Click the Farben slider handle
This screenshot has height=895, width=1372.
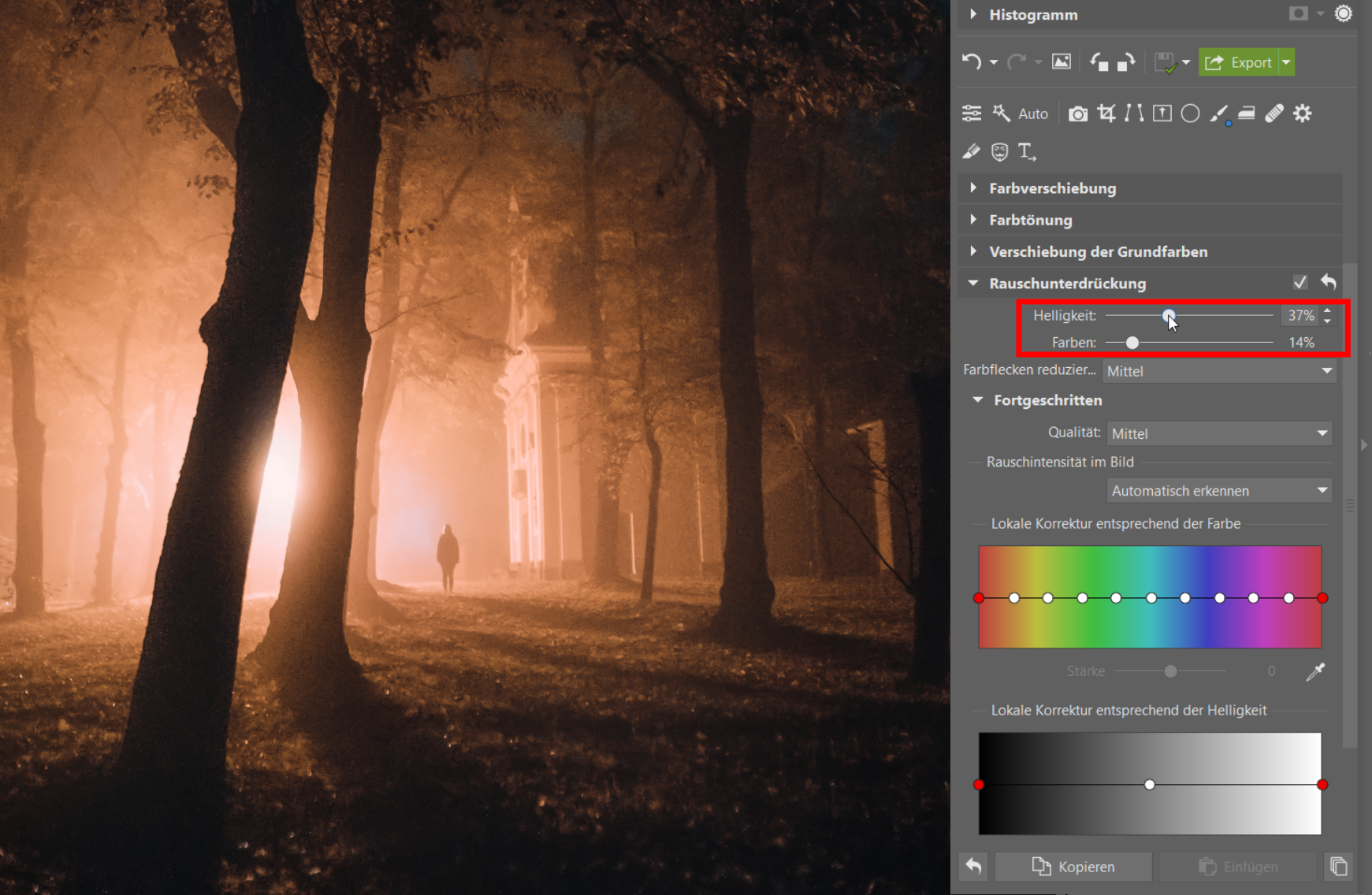(1132, 343)
